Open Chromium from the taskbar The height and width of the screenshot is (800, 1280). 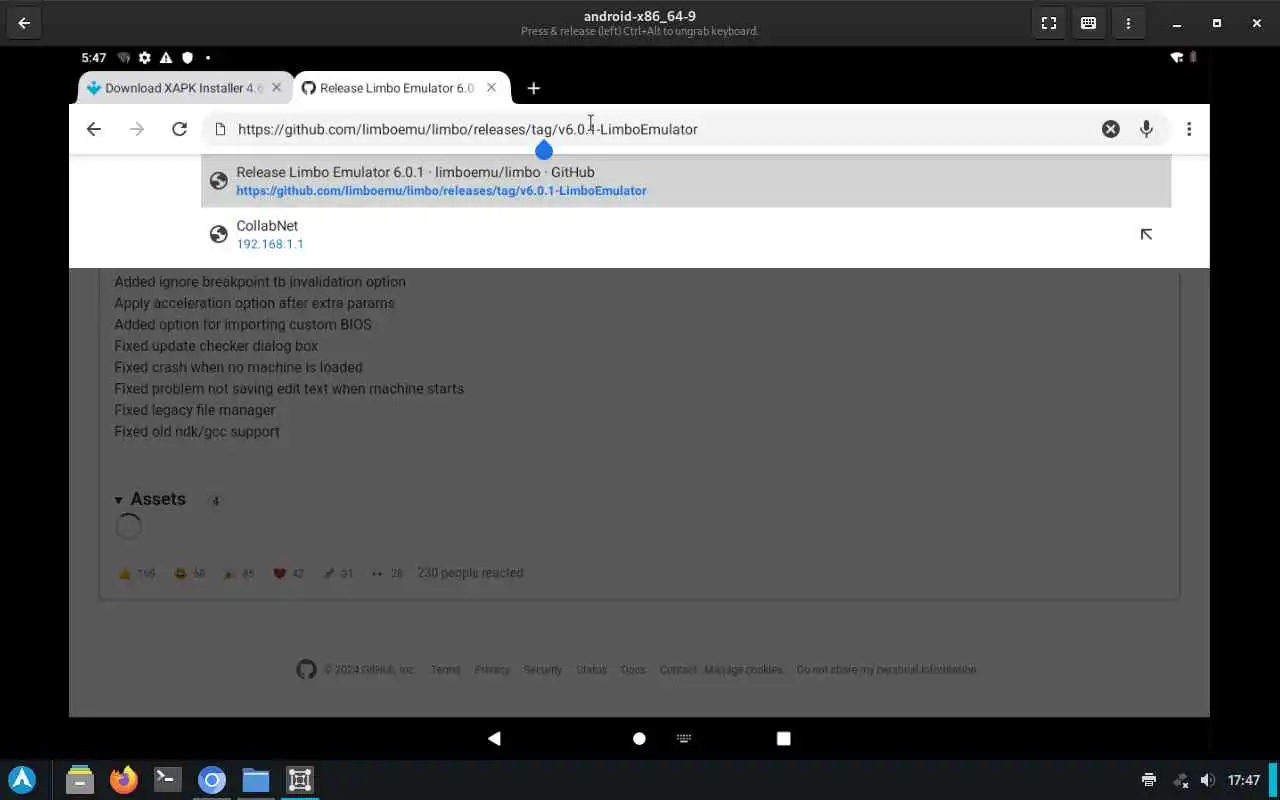[212, 780]
